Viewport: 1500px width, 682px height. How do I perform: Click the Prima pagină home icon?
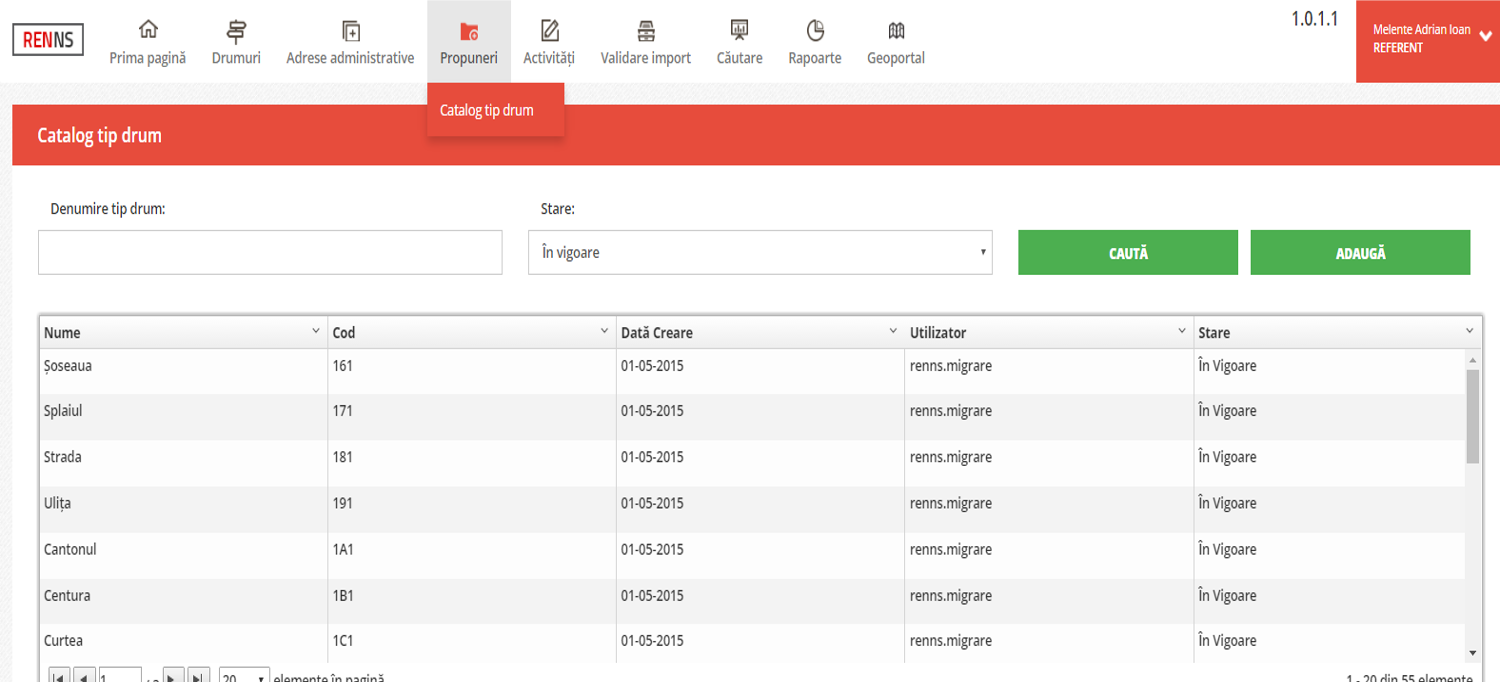[x=148, y=30]
